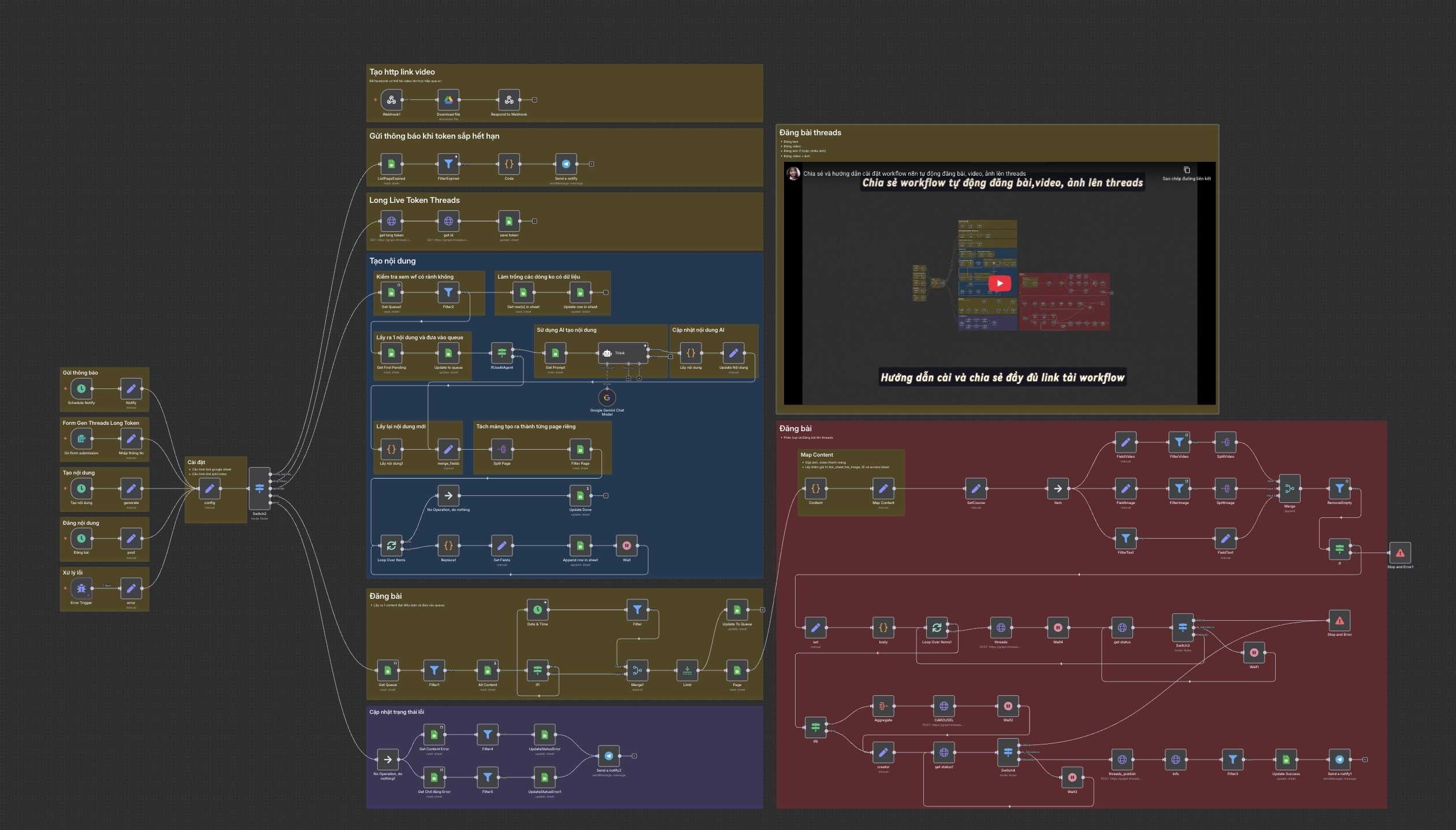The height and width of the screenshot is (830, 1456).
Task: Open the On form submission trigger node
Action: [x=81, y=439]
